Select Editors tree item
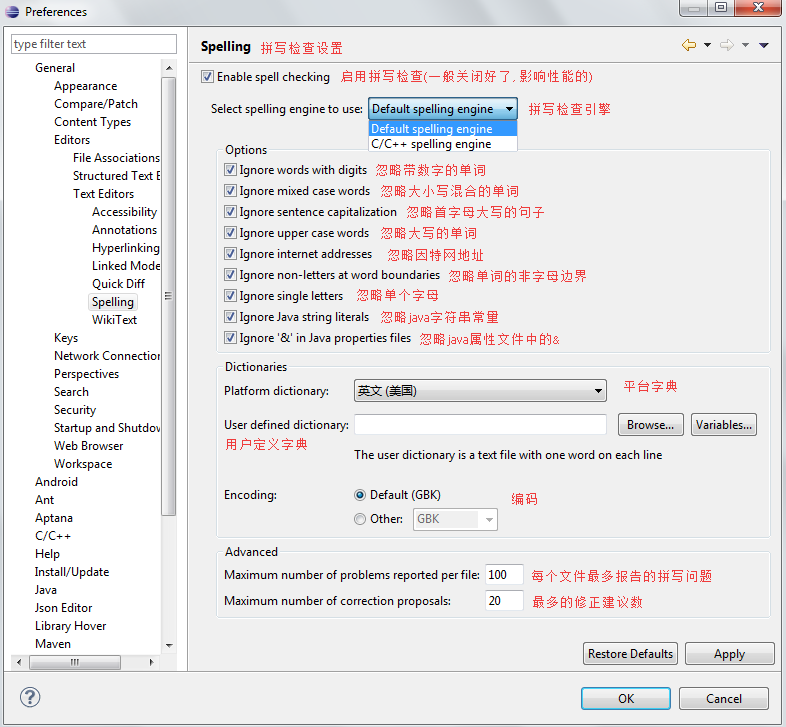The width and height of the screenshot is (786, 727). (x=72, y=140)
